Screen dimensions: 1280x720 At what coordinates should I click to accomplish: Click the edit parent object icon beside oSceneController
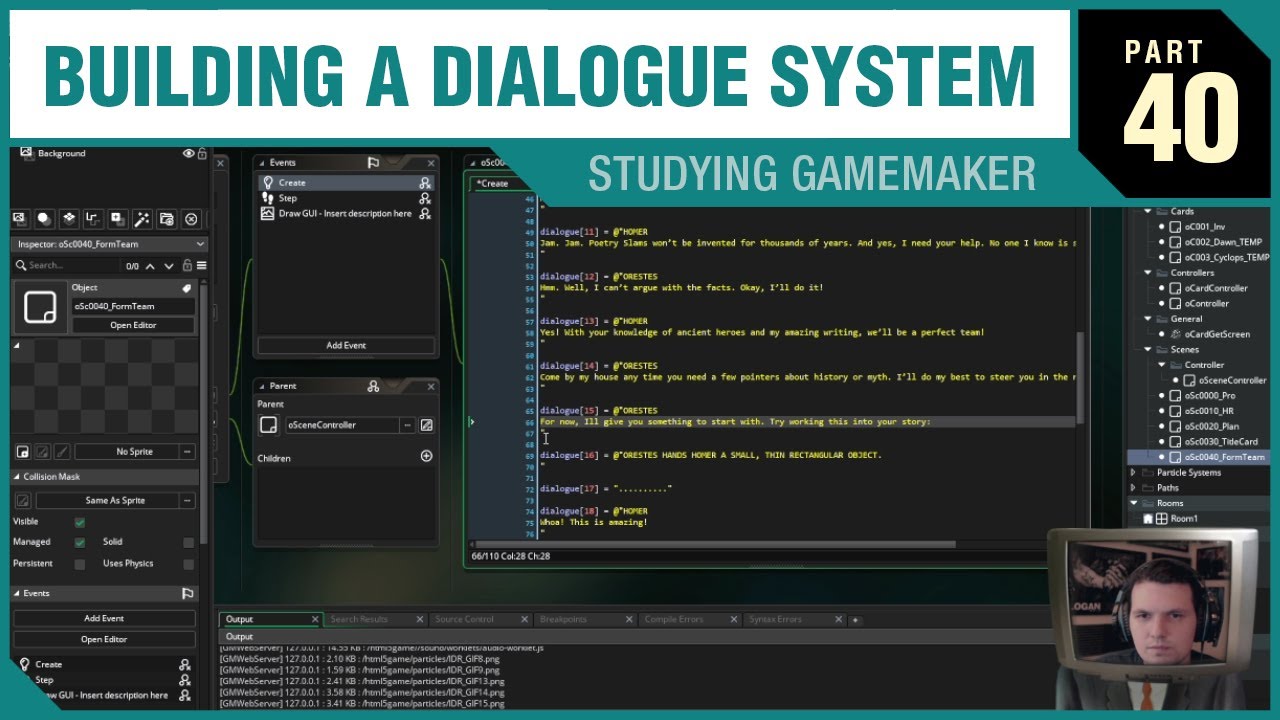coord(427,425)
